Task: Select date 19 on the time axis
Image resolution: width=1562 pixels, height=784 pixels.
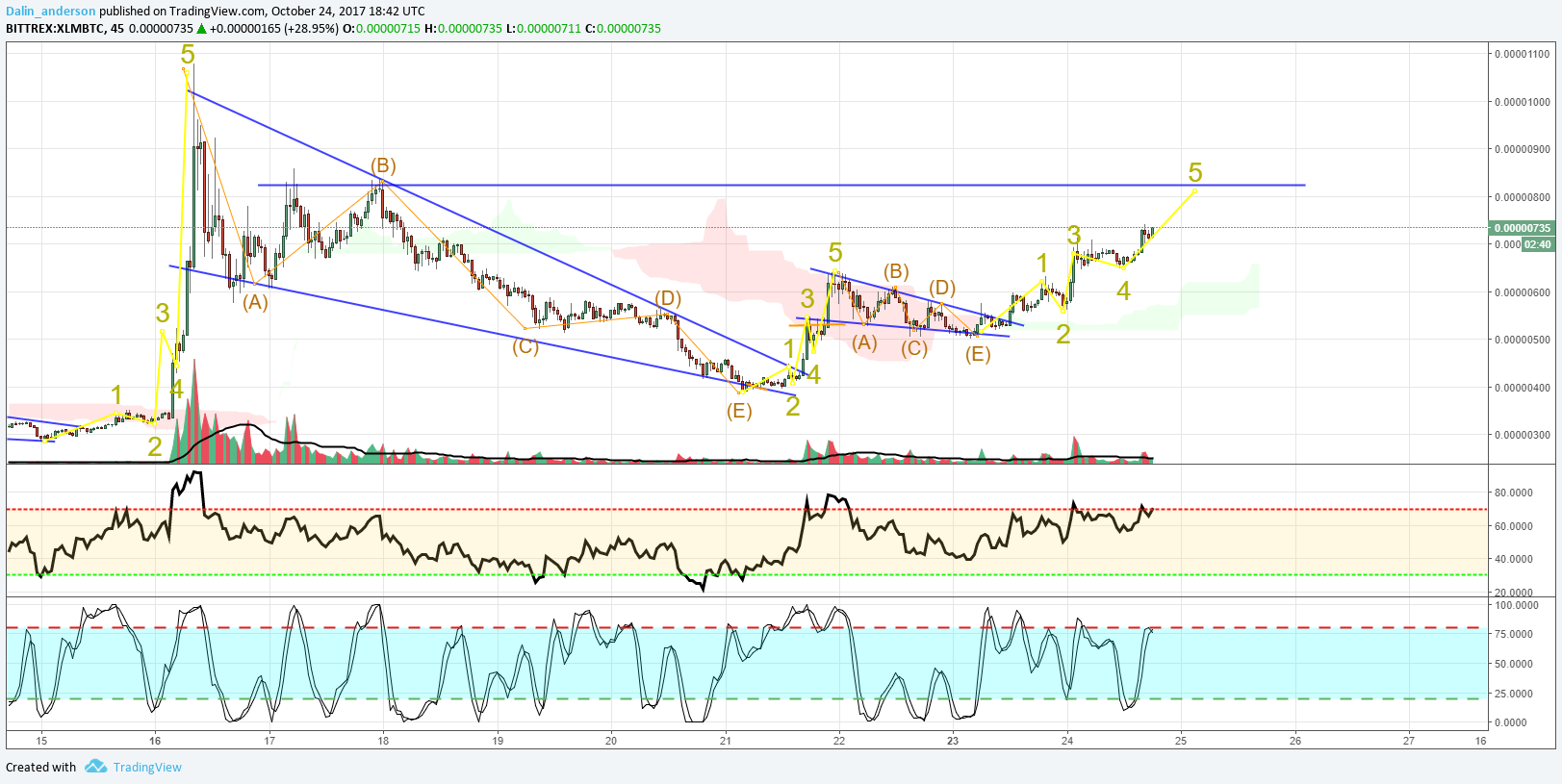Action: (x=498, y=741)
